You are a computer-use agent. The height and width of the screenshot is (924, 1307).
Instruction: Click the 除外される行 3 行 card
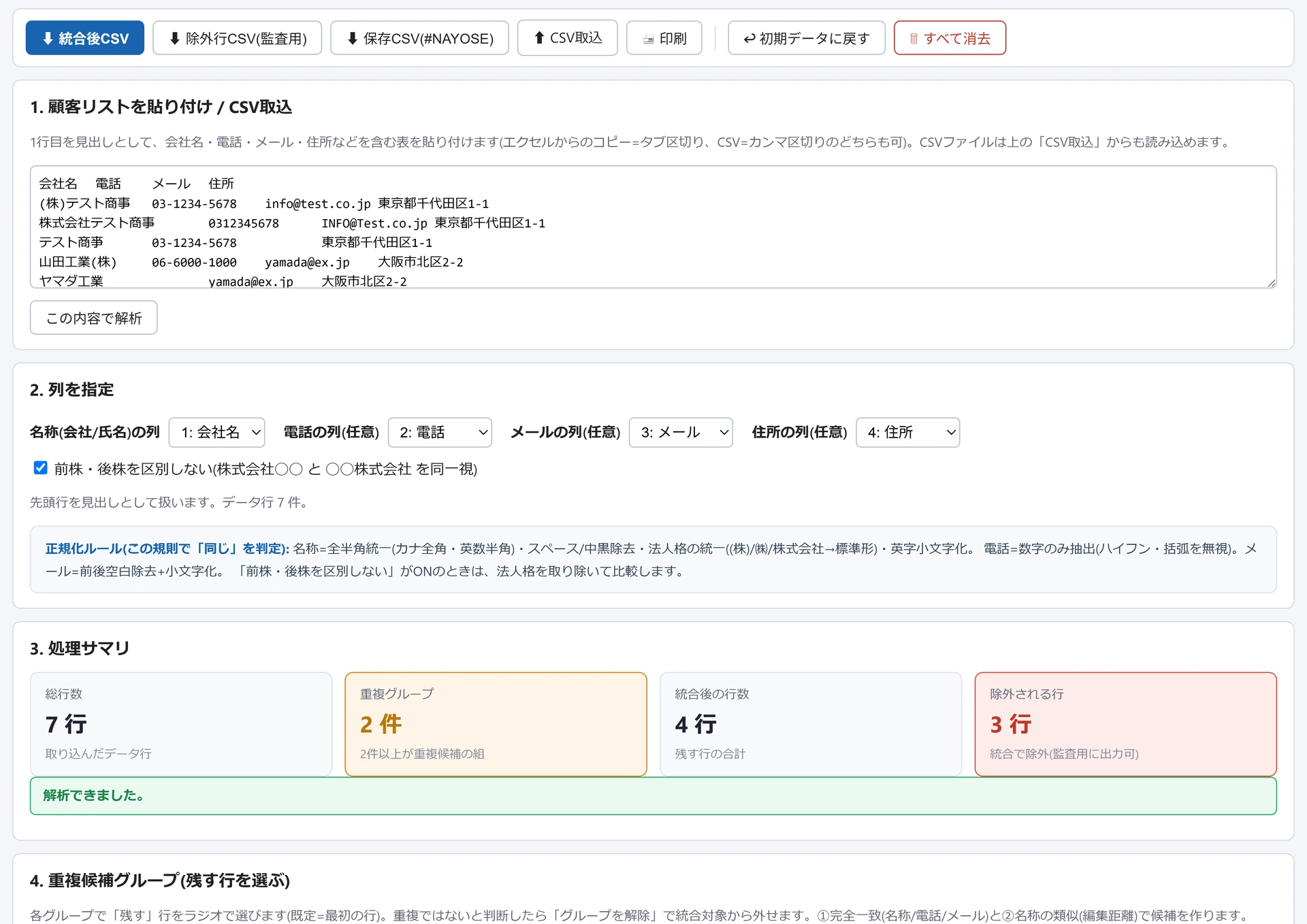pyautogui.click(x=1125, y=724)
